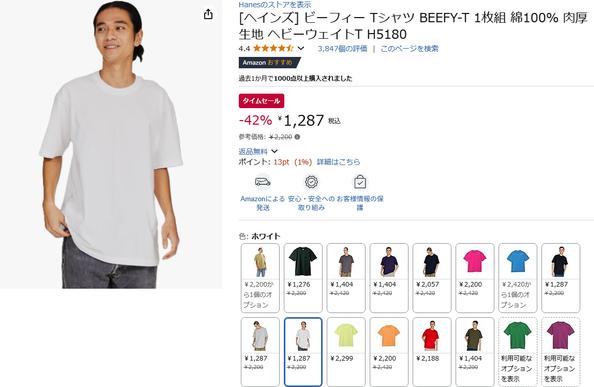Click the Amazon おすすめ badge
This screenshot has width=594, height=387.
[269, 62]
